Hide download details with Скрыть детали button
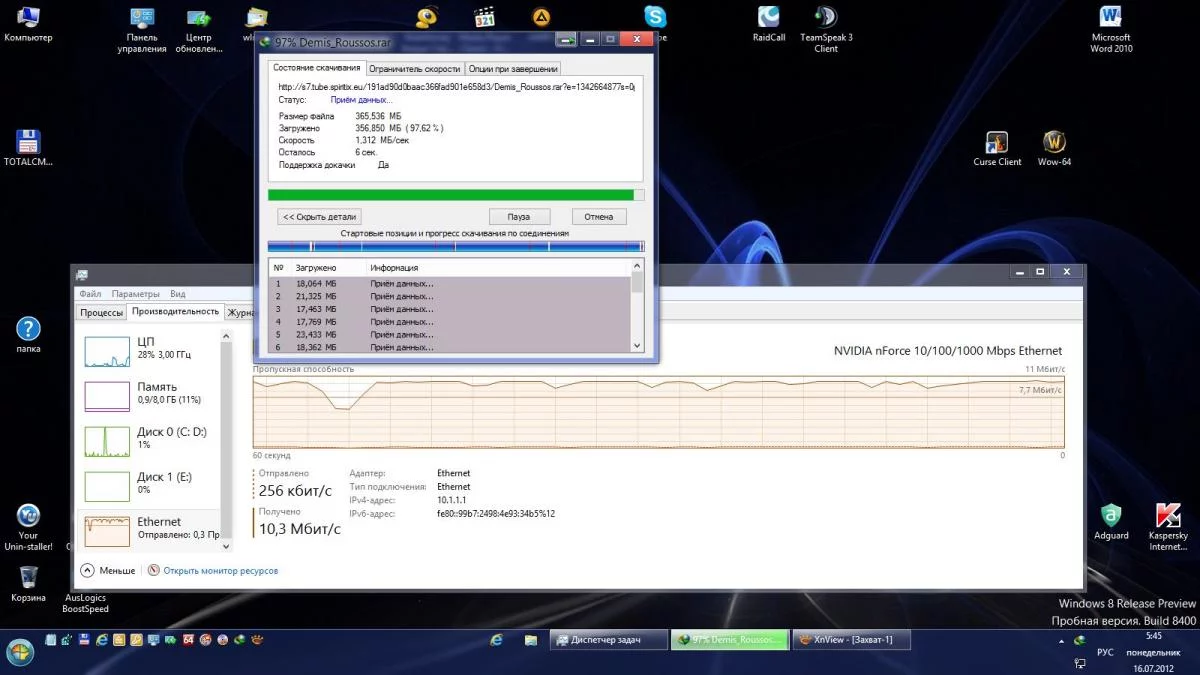This screenshot has height=675, width=1200. pyautogui.click(x=318, y=217)
